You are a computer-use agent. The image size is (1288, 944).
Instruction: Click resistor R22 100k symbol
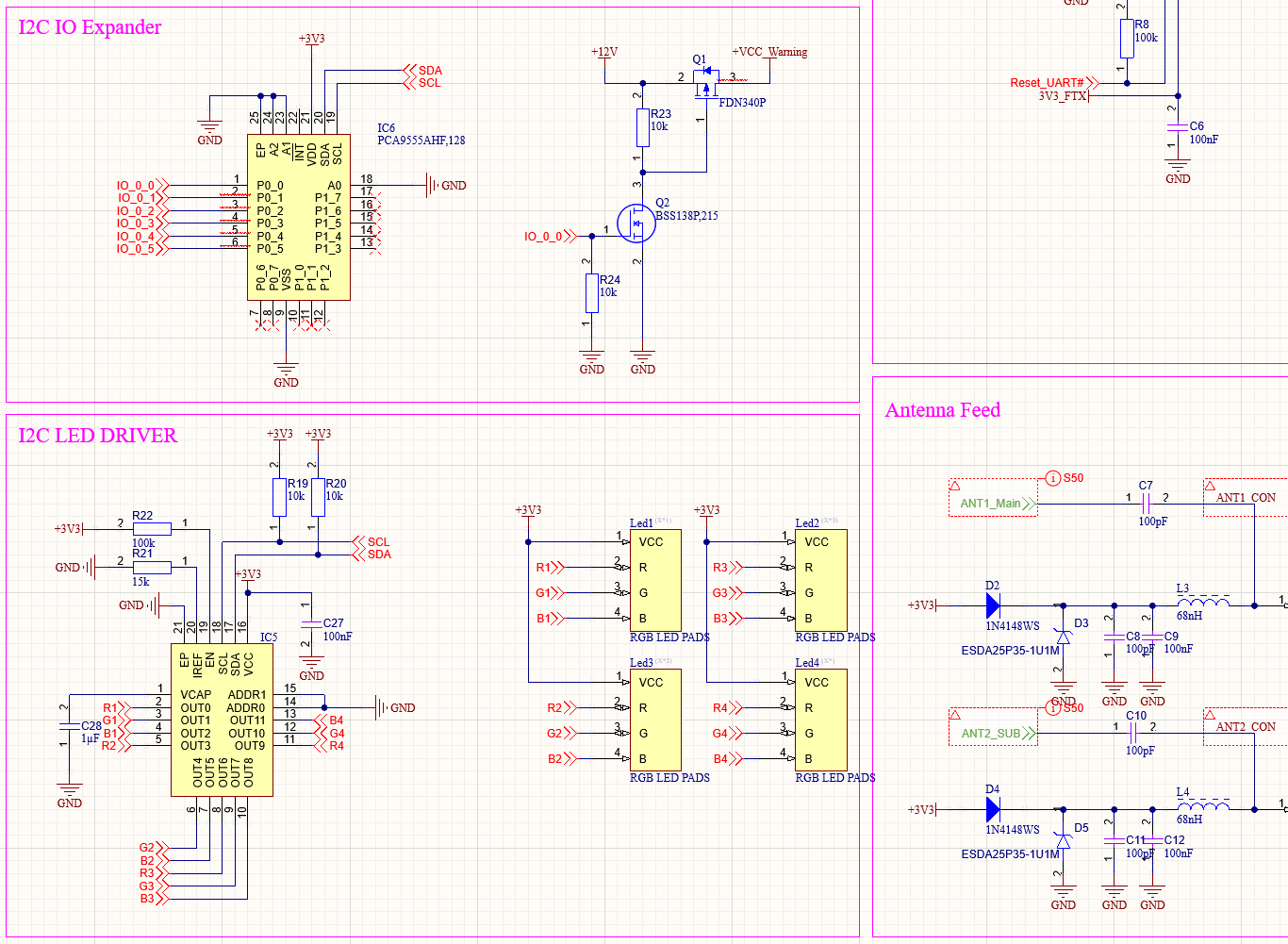[152, 529]
